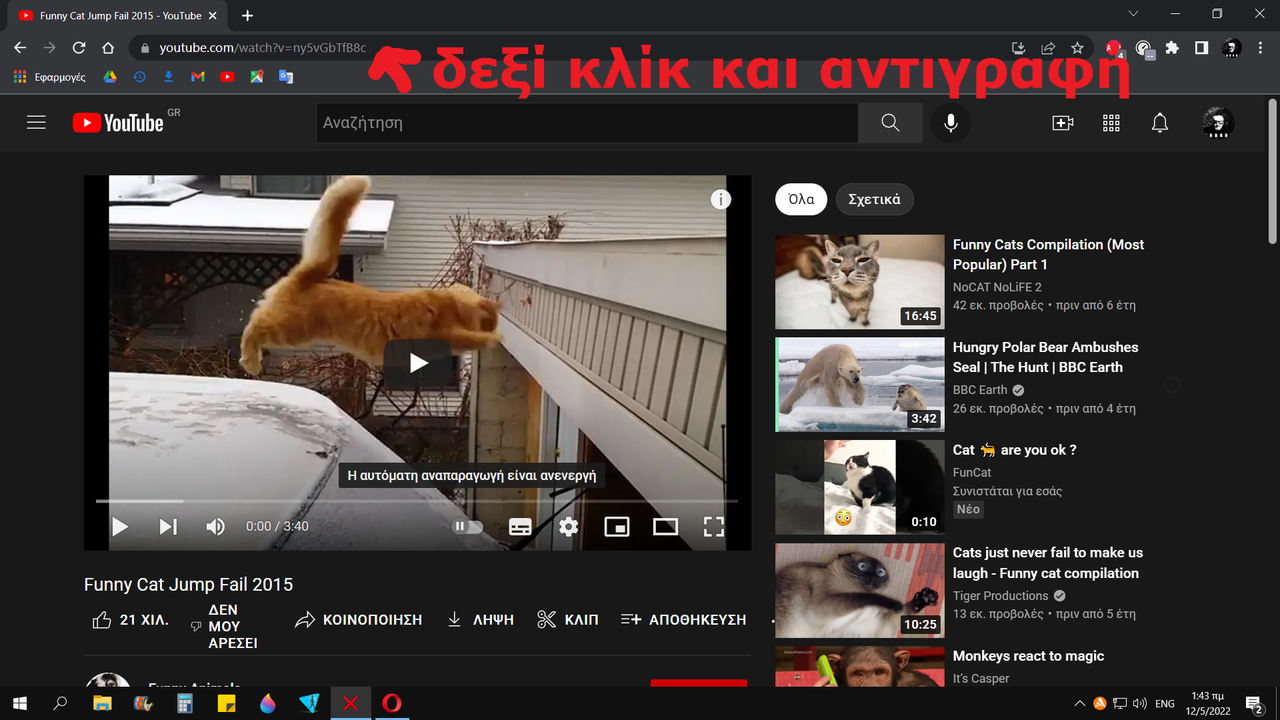
Task: Start voice search with the microphone
Action: pyautogui.click(x=951, y=123)
